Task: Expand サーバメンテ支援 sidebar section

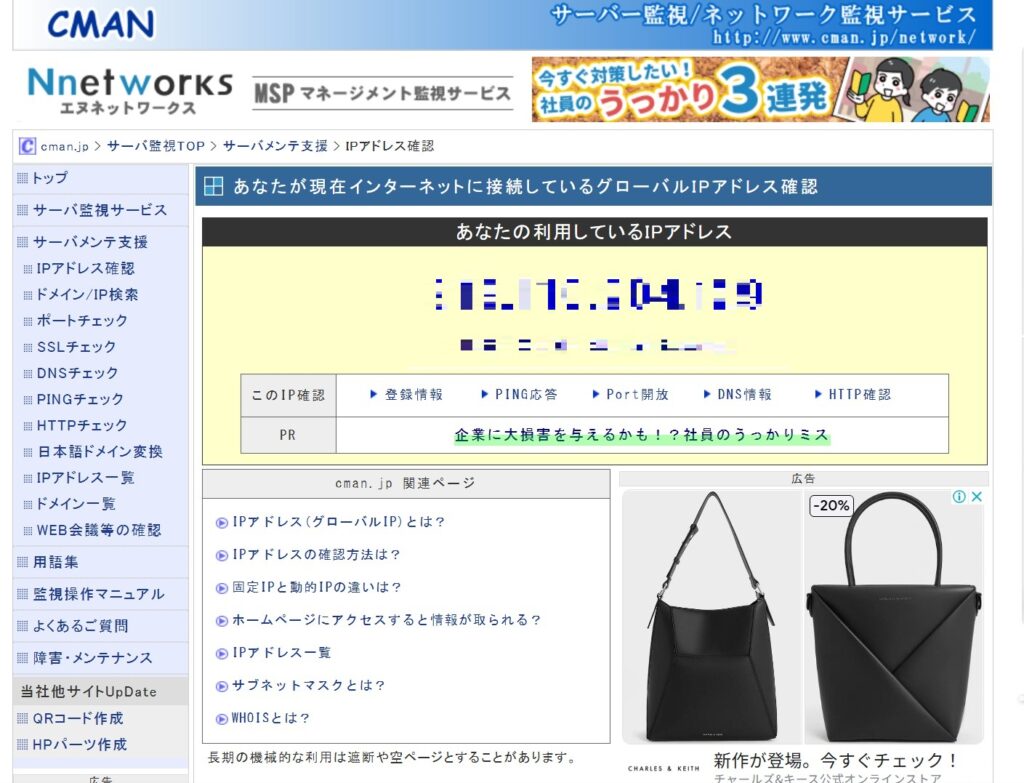Action: click(x=90, y=242)
